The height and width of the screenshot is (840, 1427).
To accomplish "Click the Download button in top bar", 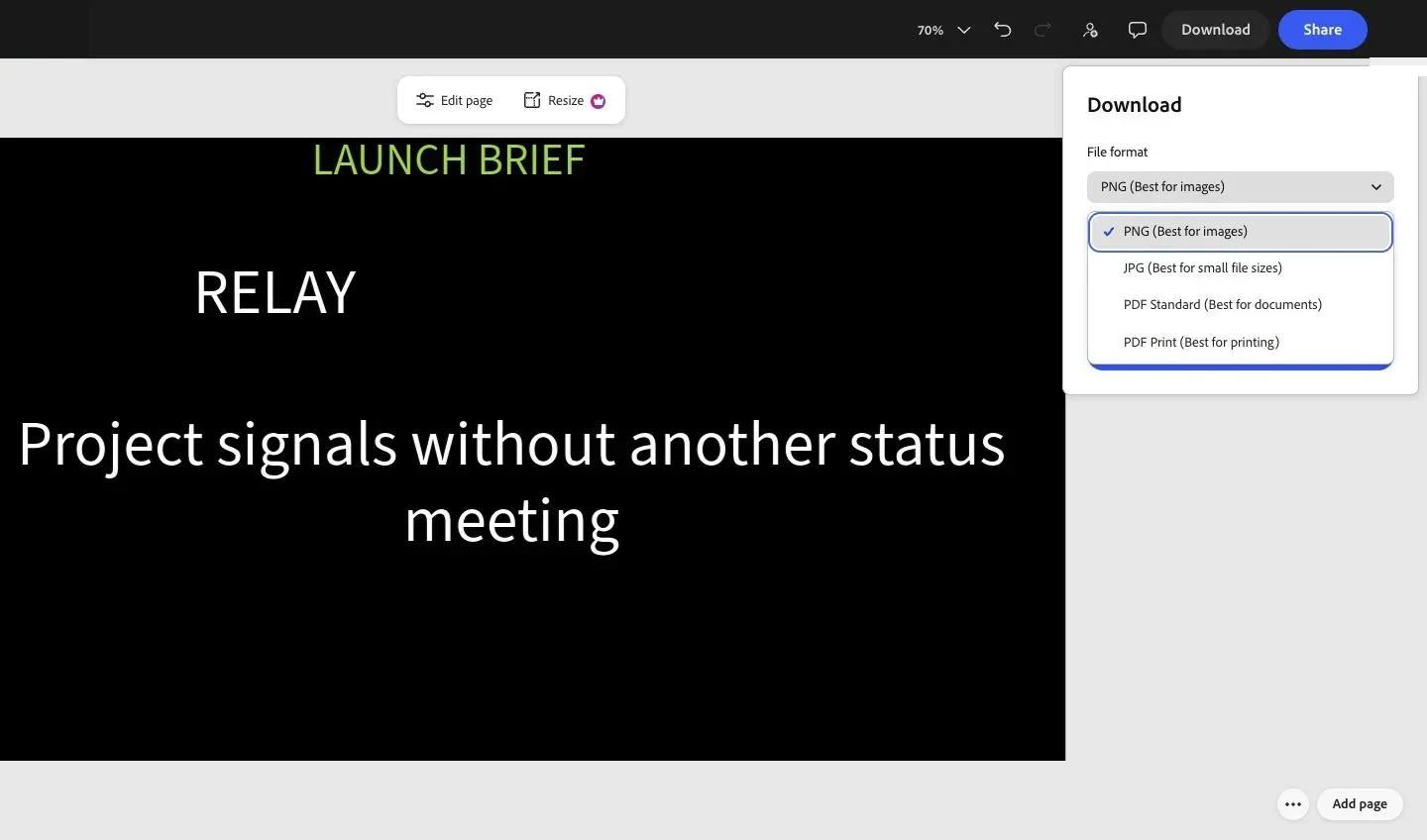I will (1215, 30).
